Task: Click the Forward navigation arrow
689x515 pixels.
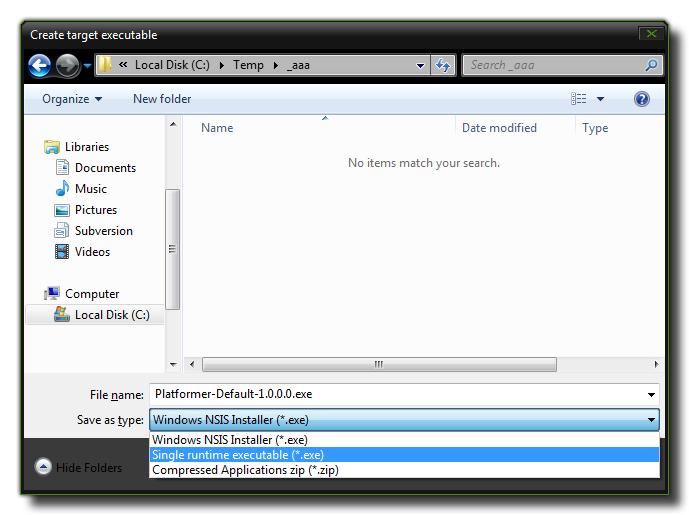Action: pyautogui.click(x=67, y=66)
